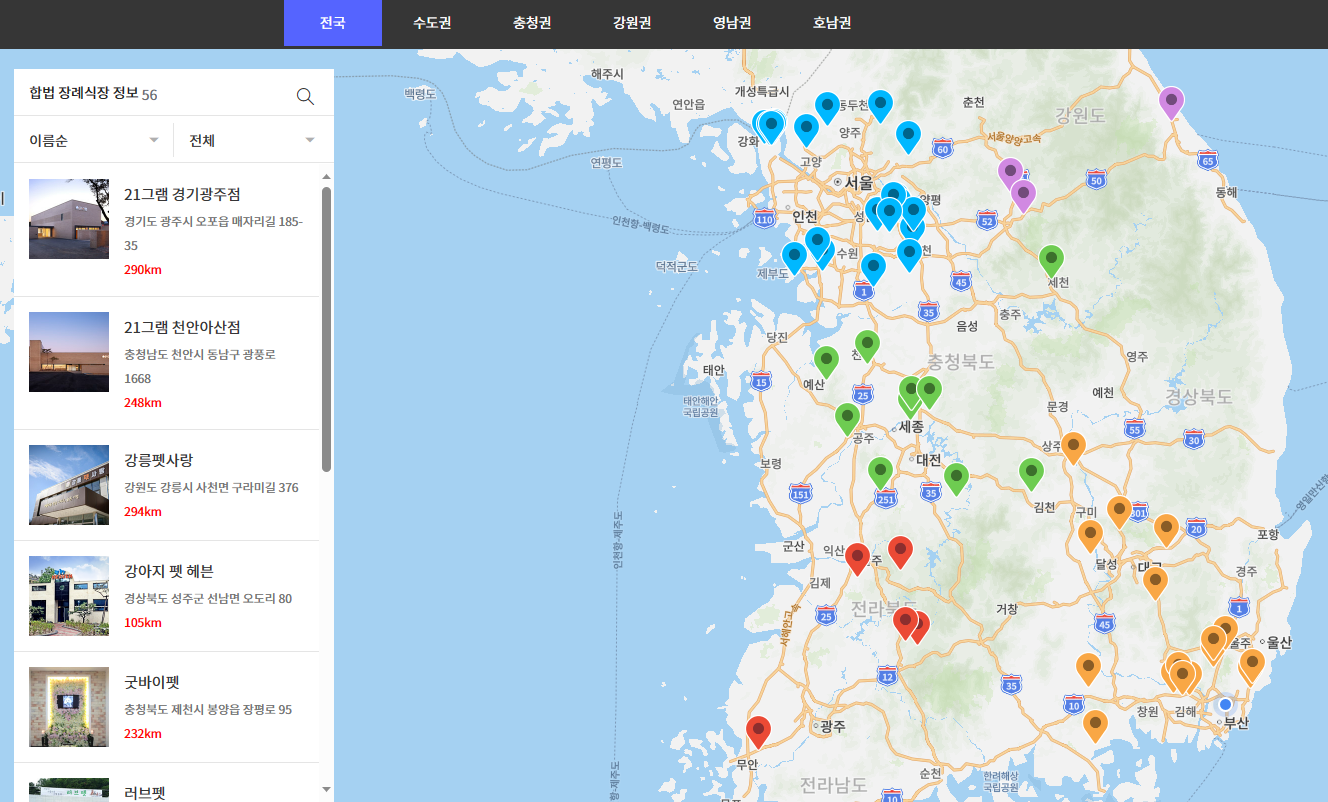Open the 강원권 tab

(632, 23)
